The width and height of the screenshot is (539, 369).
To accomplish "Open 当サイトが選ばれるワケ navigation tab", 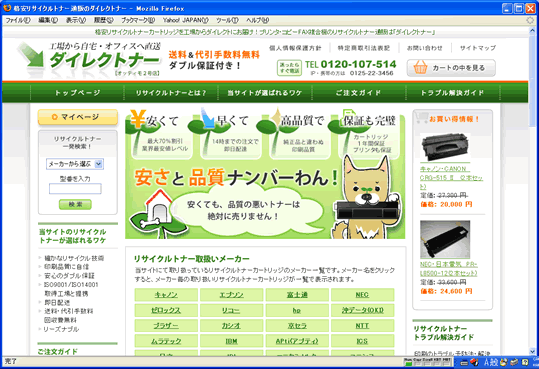I will pyautogui.click(x=265, y=93).
